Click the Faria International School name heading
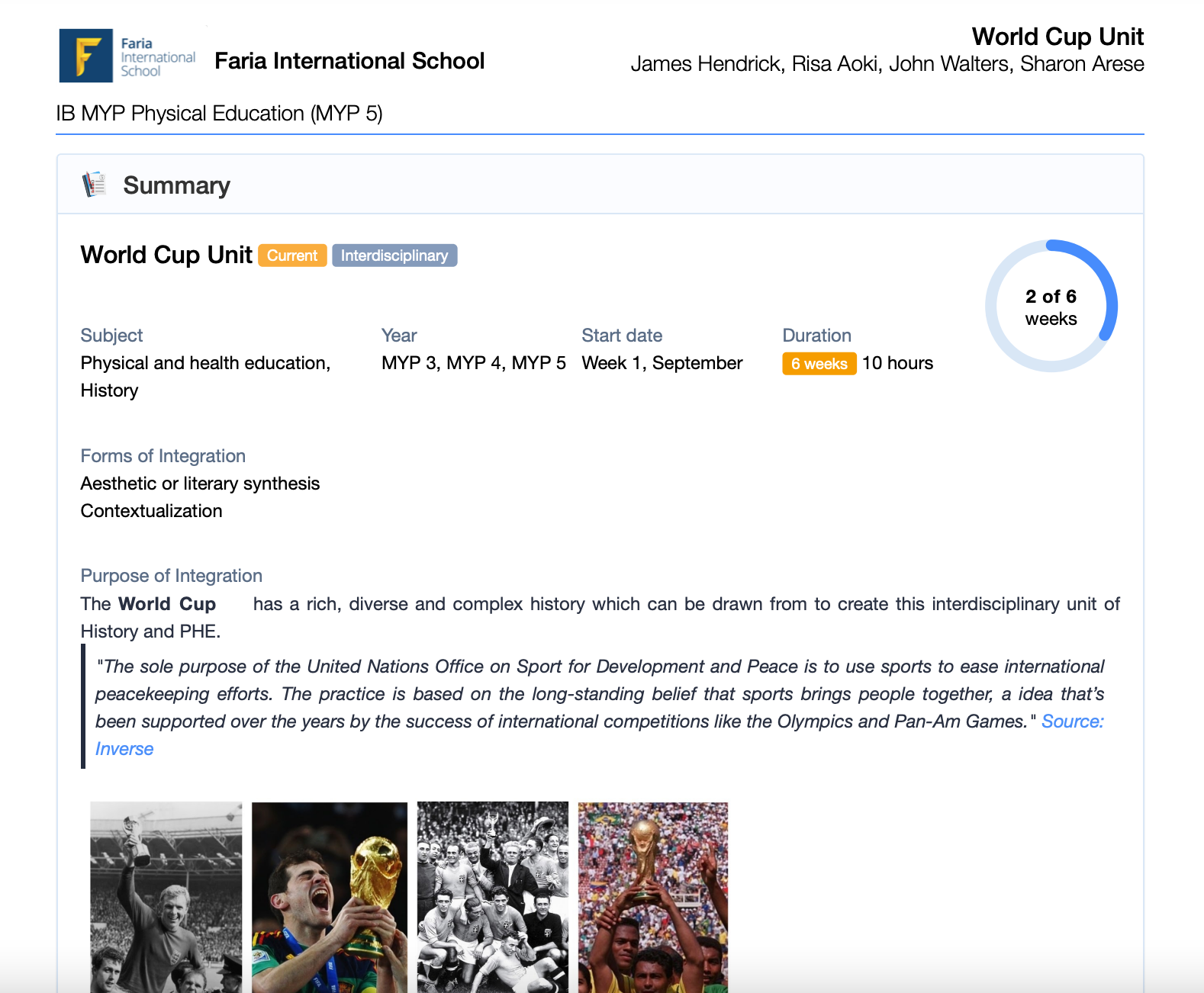 [x=349, y=61]
